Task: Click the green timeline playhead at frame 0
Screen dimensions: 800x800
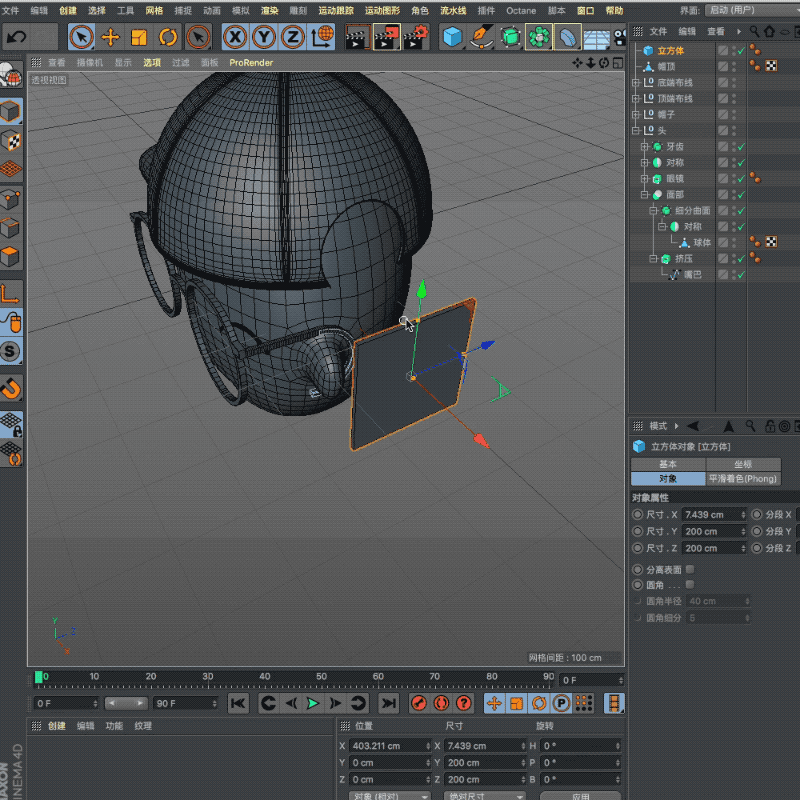Action: coord(39,677)
